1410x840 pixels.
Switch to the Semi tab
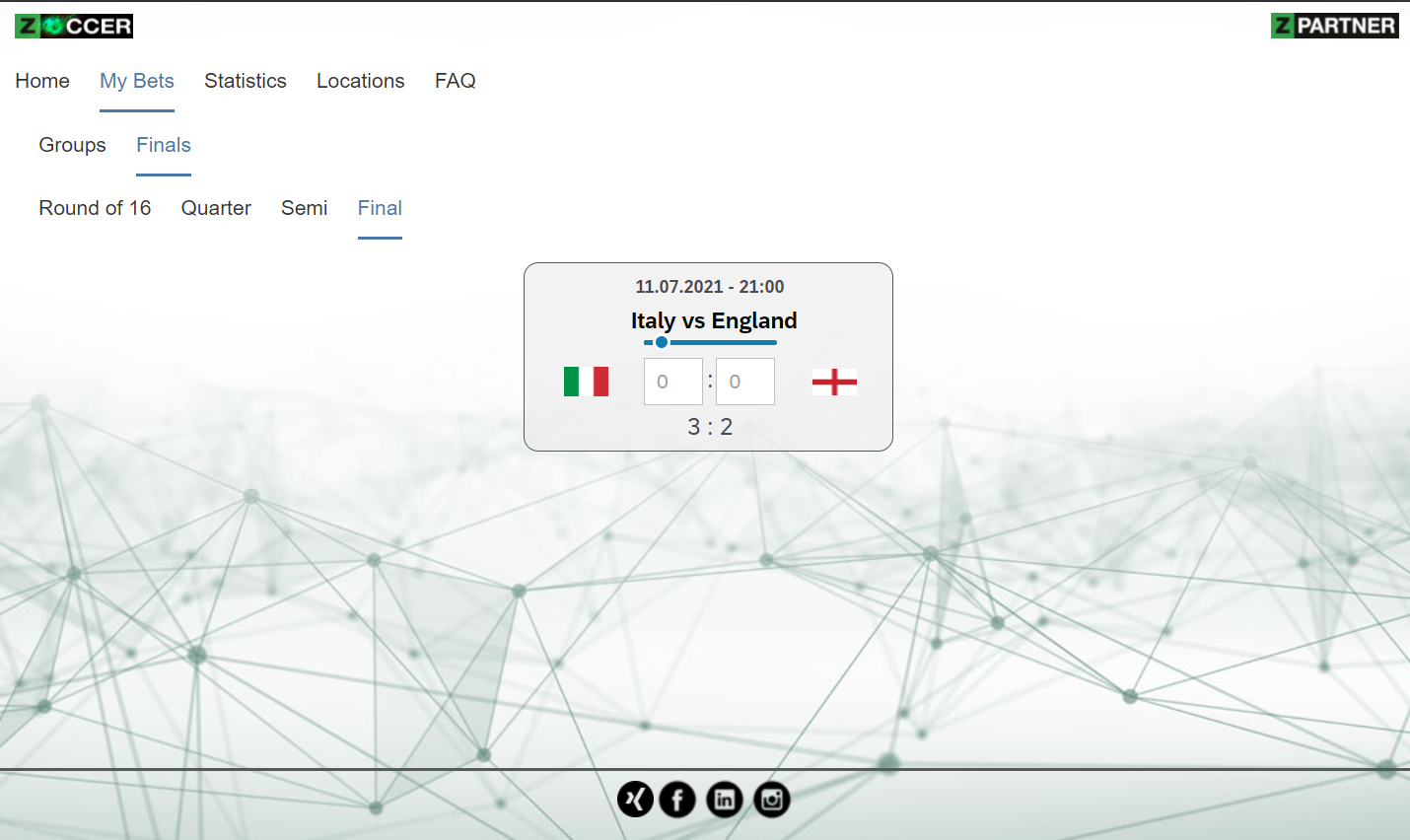tap(304, 208)
